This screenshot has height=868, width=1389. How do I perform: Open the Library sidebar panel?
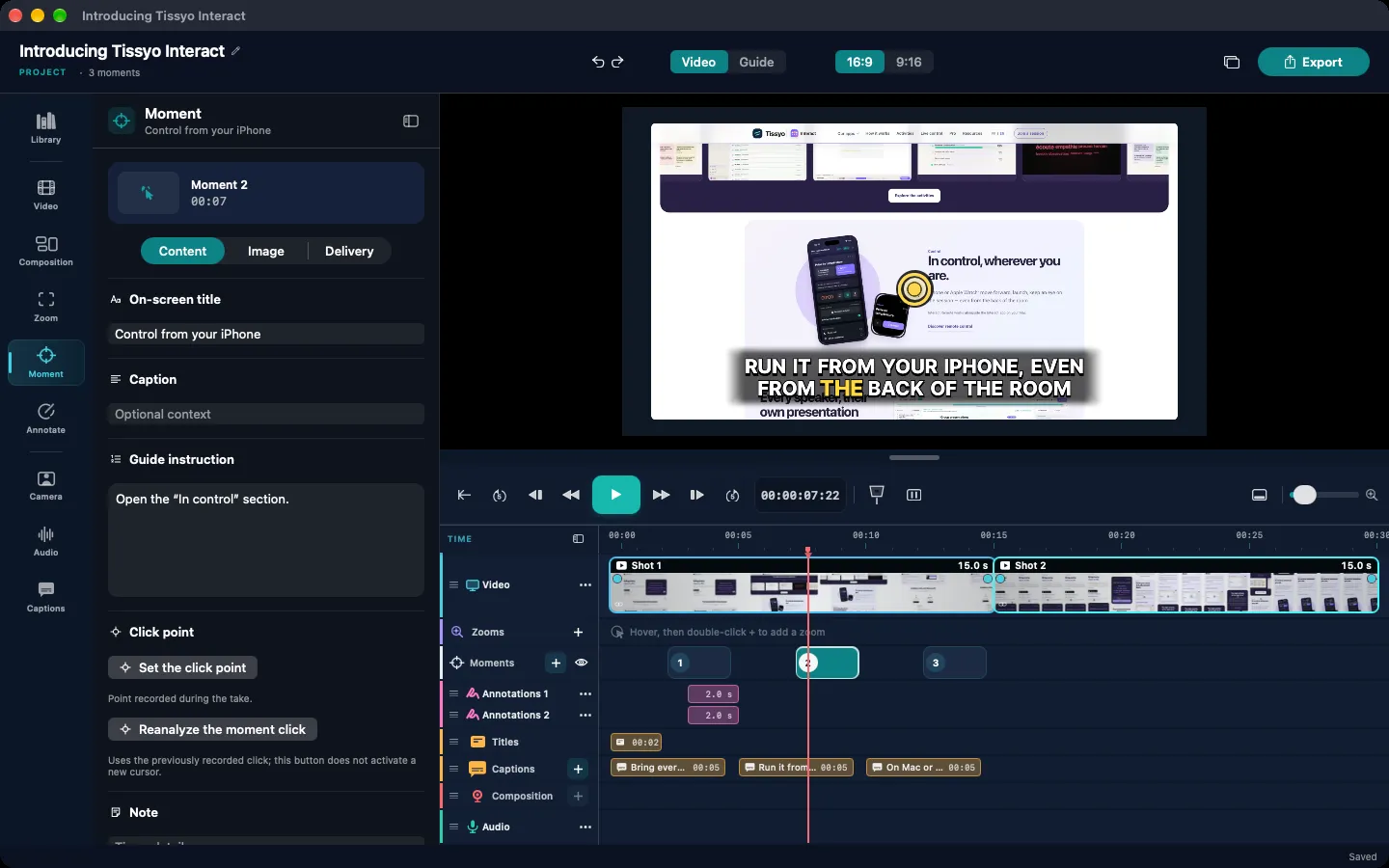click(45, 127)
